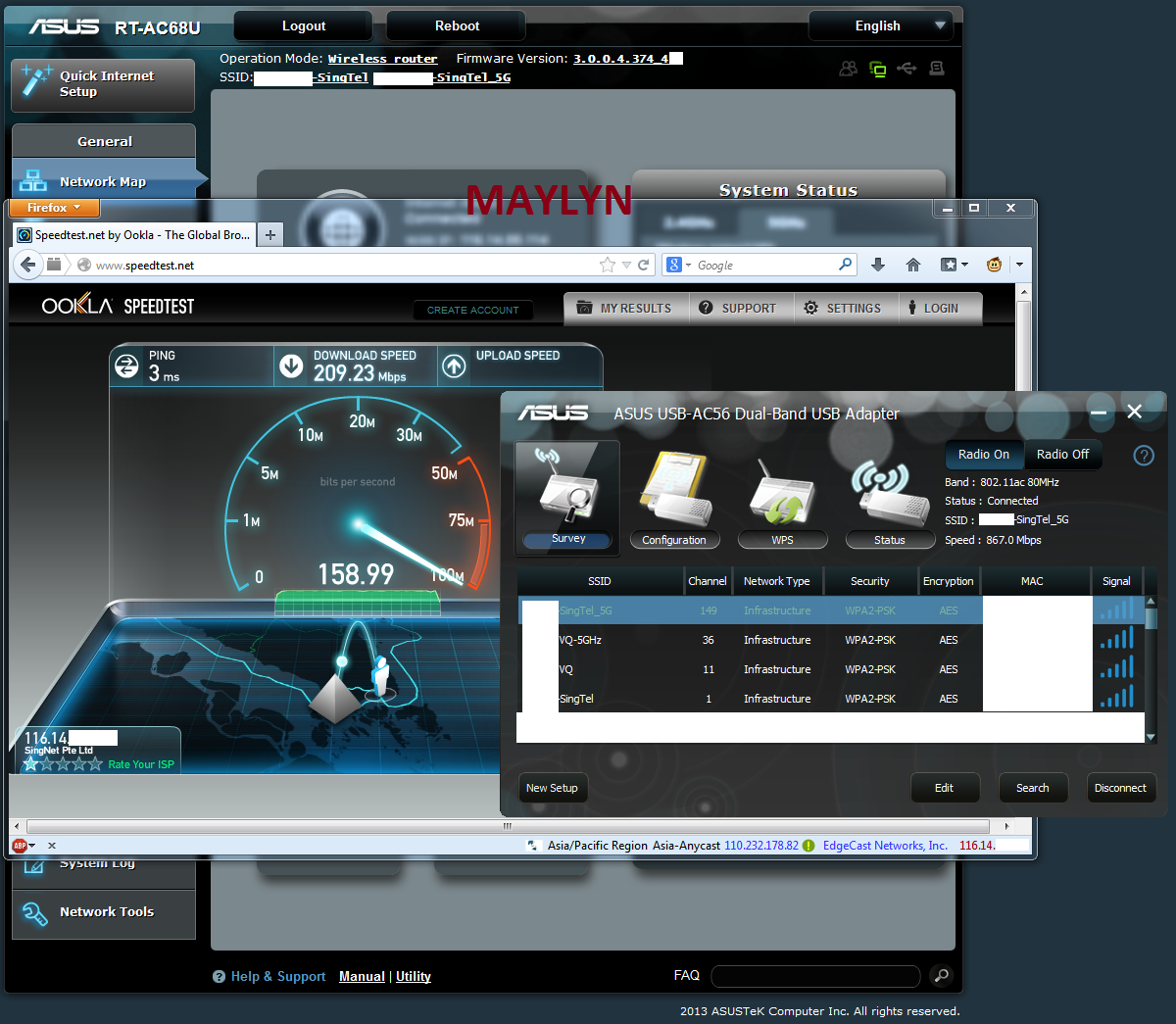Screen dimensions: 1176x1024
Task: Bookmark page with the star icon
Action: (608, 265)
